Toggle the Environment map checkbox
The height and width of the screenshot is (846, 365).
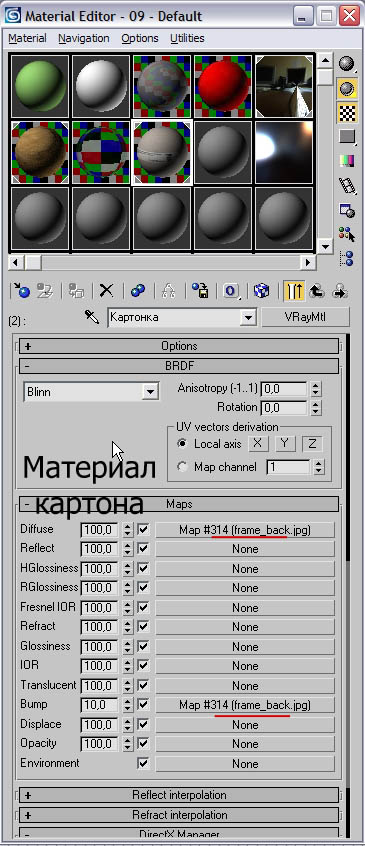[143, 763]
